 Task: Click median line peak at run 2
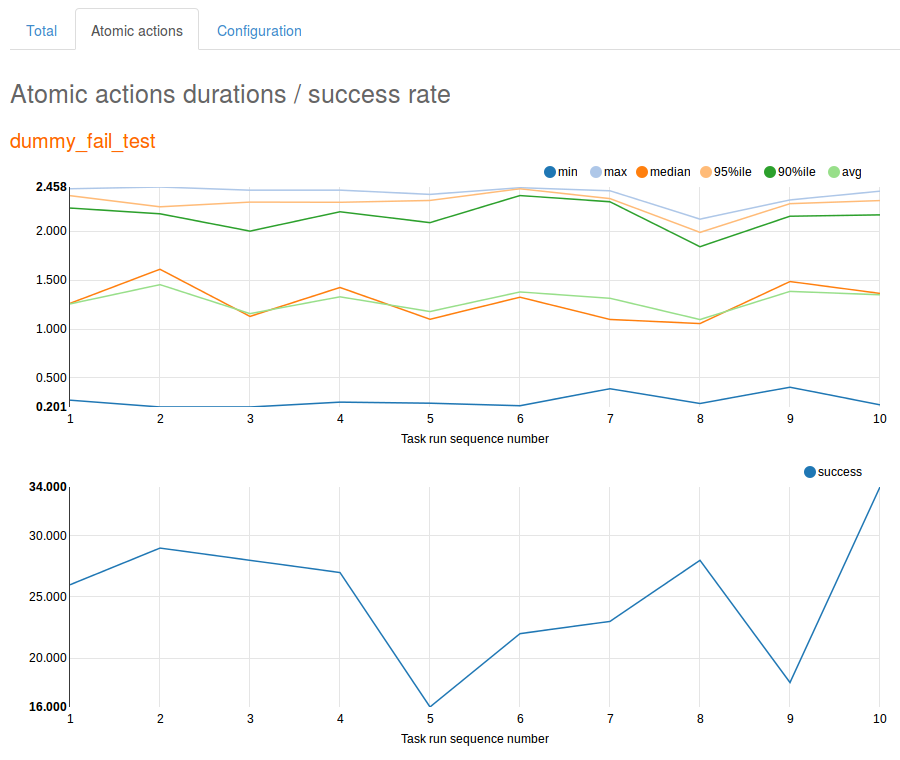click(x=160, y=269)
